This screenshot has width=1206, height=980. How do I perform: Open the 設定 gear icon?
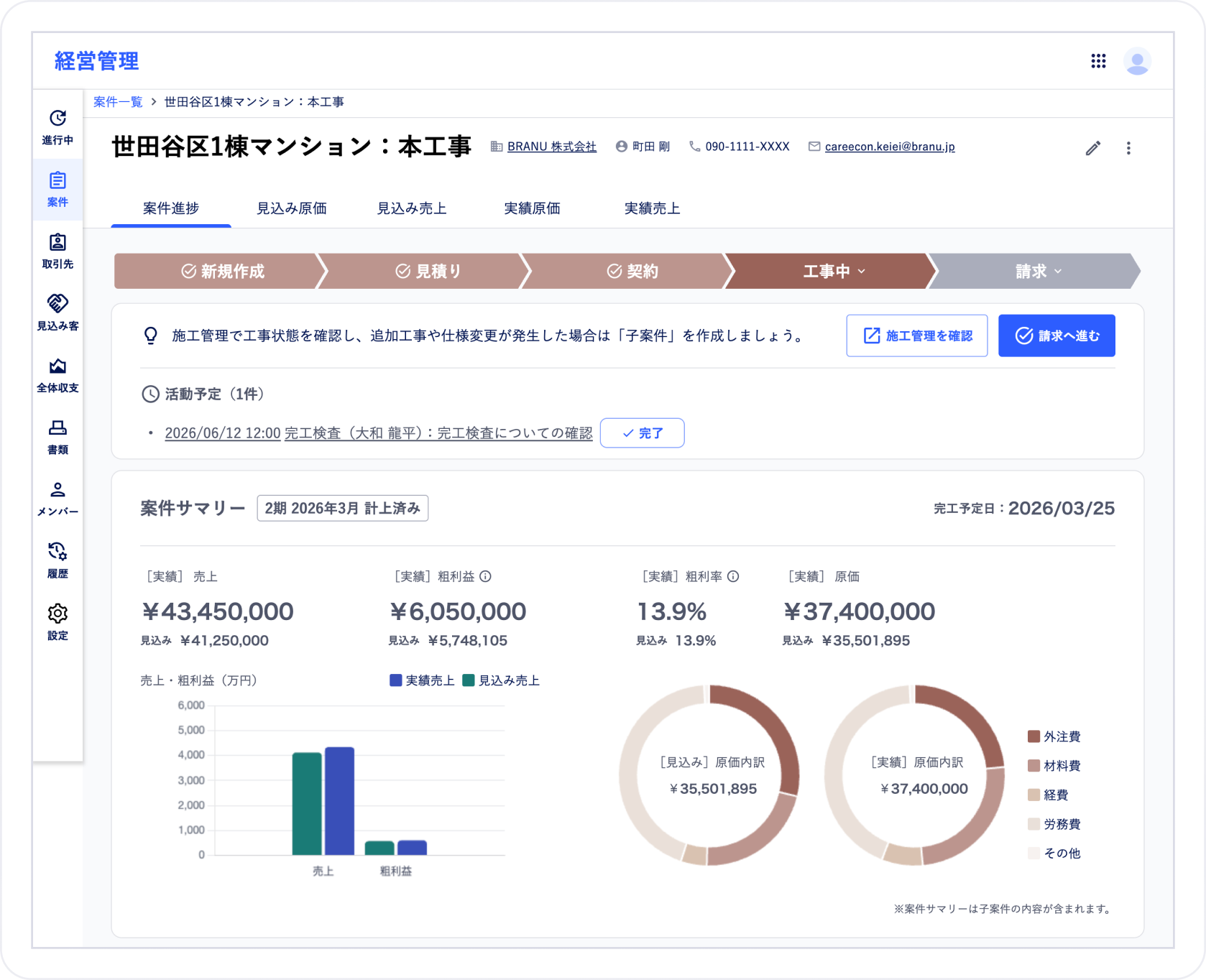pos(57,614)
